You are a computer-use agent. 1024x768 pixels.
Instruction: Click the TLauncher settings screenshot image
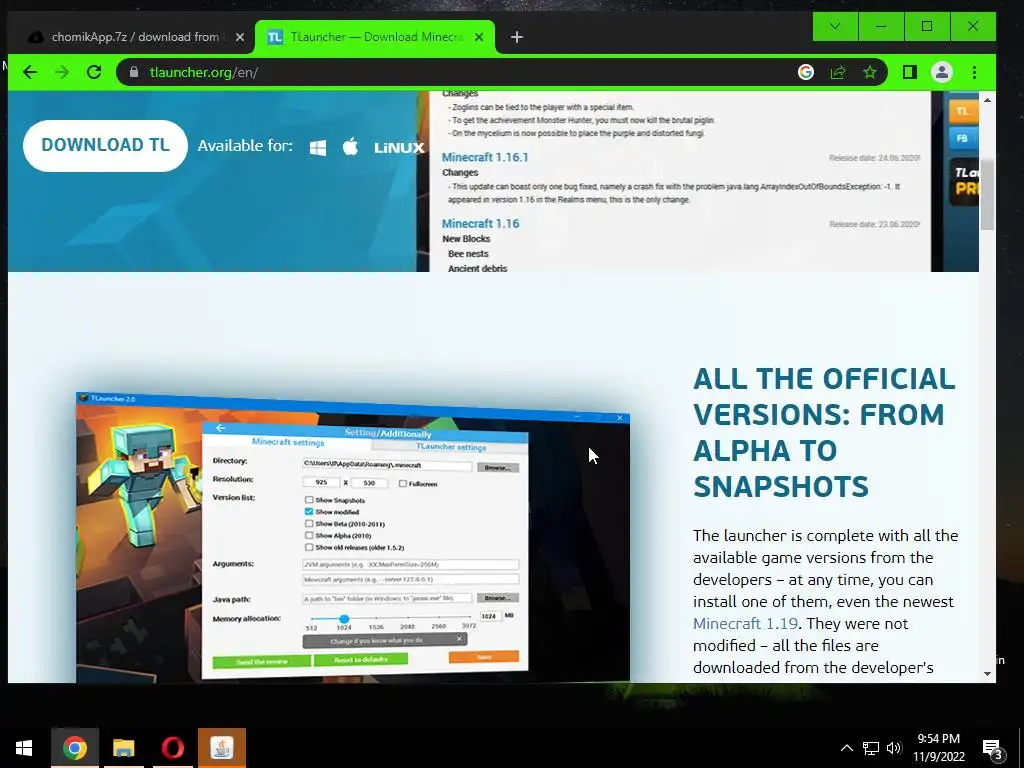[353, 537]
